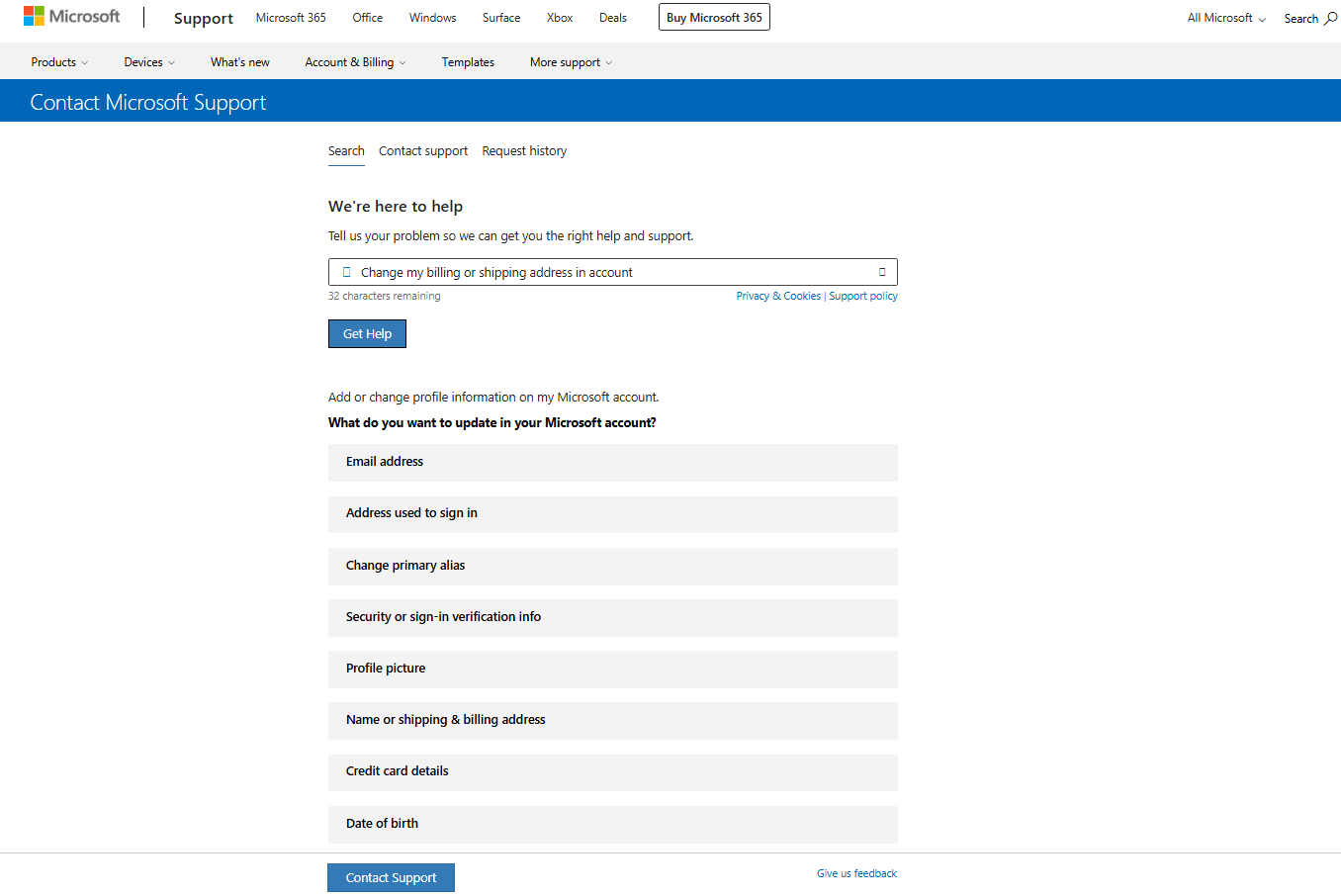Expand the Products dropdown
The height and width of the screenshot is (896, 1341).
[59, 62]
